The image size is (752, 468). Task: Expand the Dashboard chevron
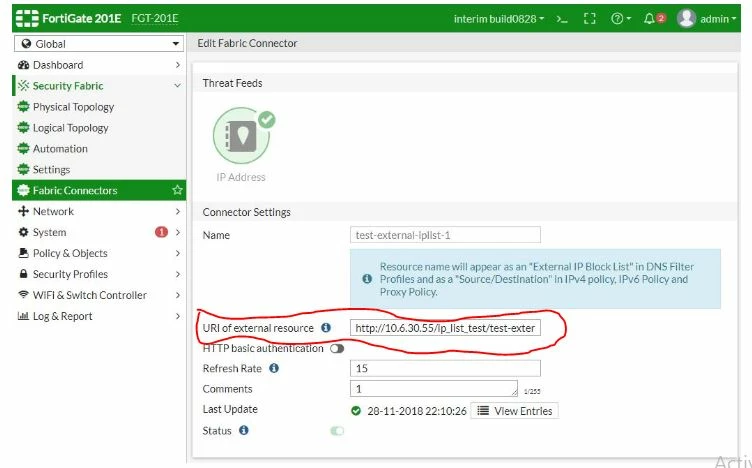(x=177, y=65)
